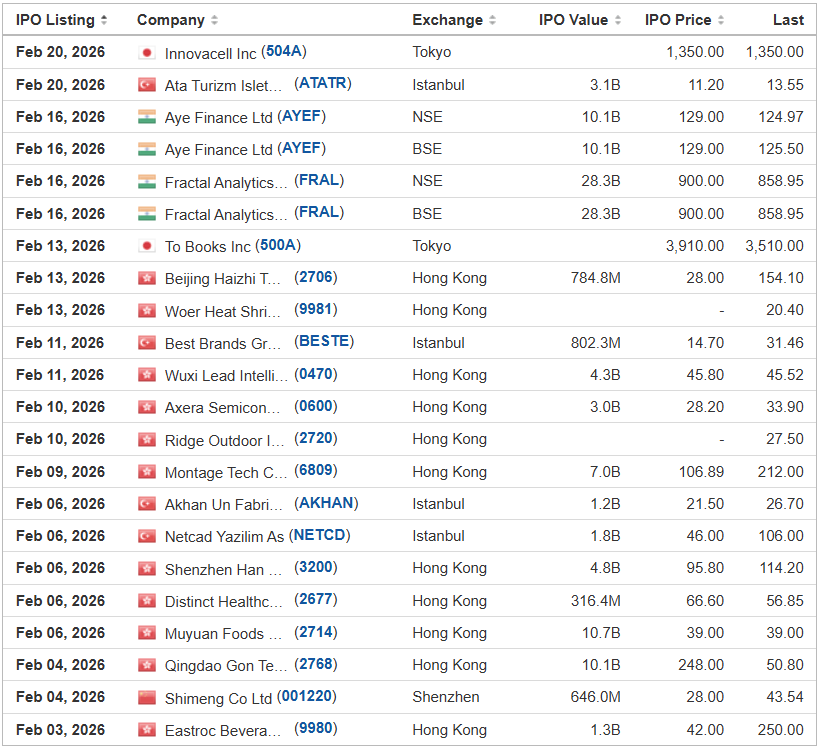Screen dimensions: 822x751
Task: Open AYEF ticker link in BSE row
Action: coord(301,148)
